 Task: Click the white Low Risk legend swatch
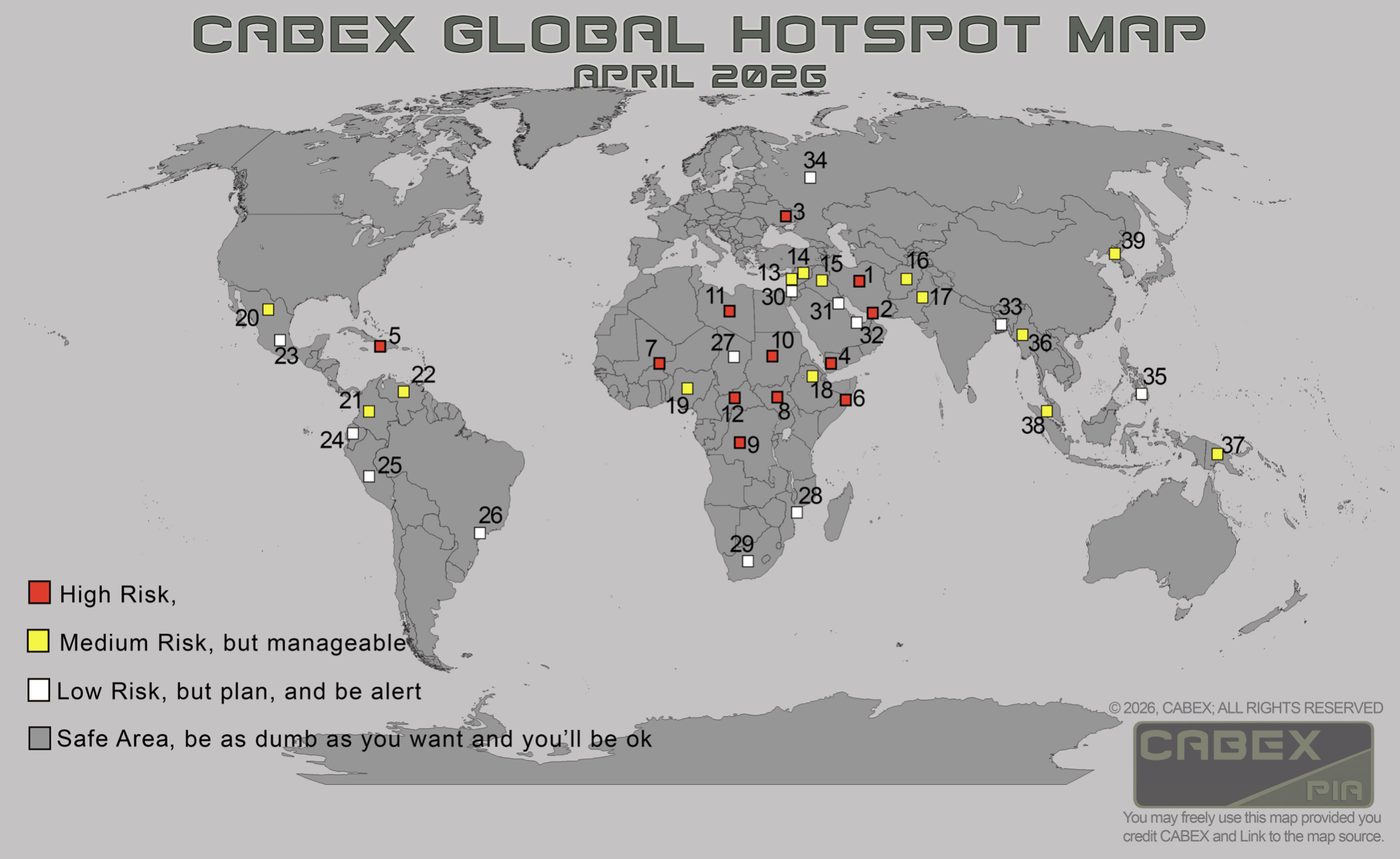click(38, 690)
